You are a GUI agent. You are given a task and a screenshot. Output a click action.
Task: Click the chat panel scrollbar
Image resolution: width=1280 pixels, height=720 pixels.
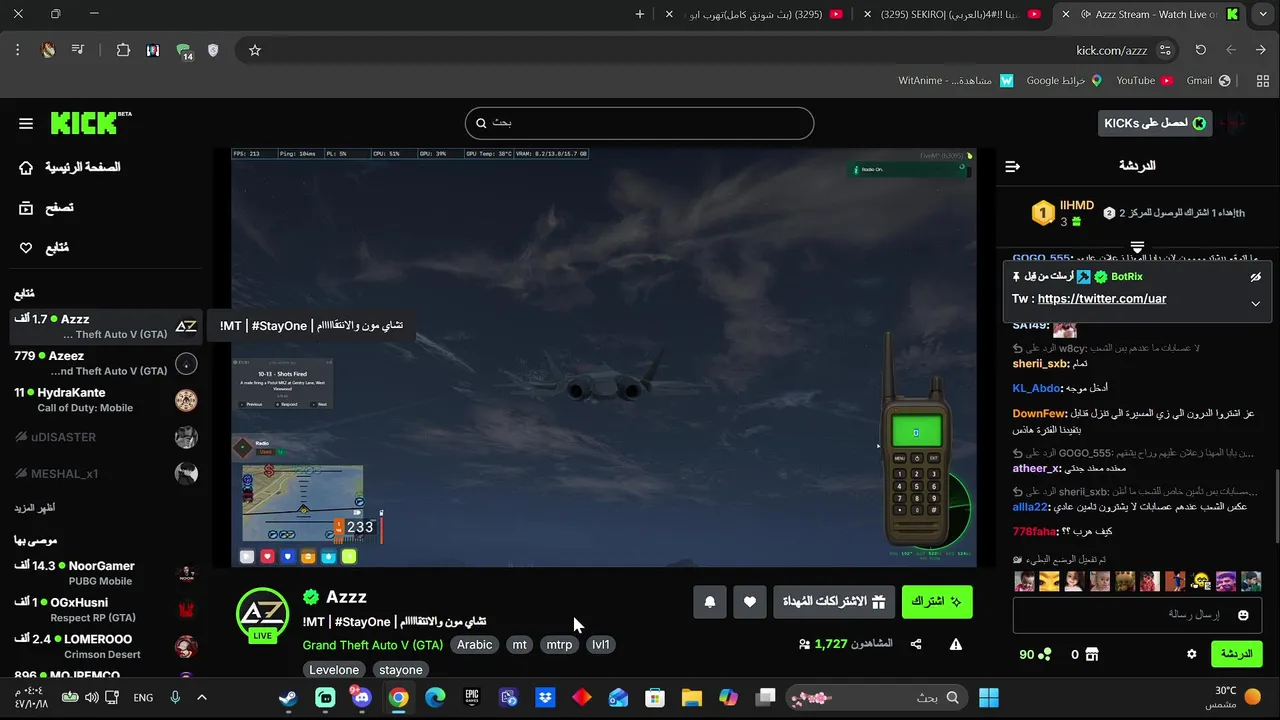click(1275, 508)
